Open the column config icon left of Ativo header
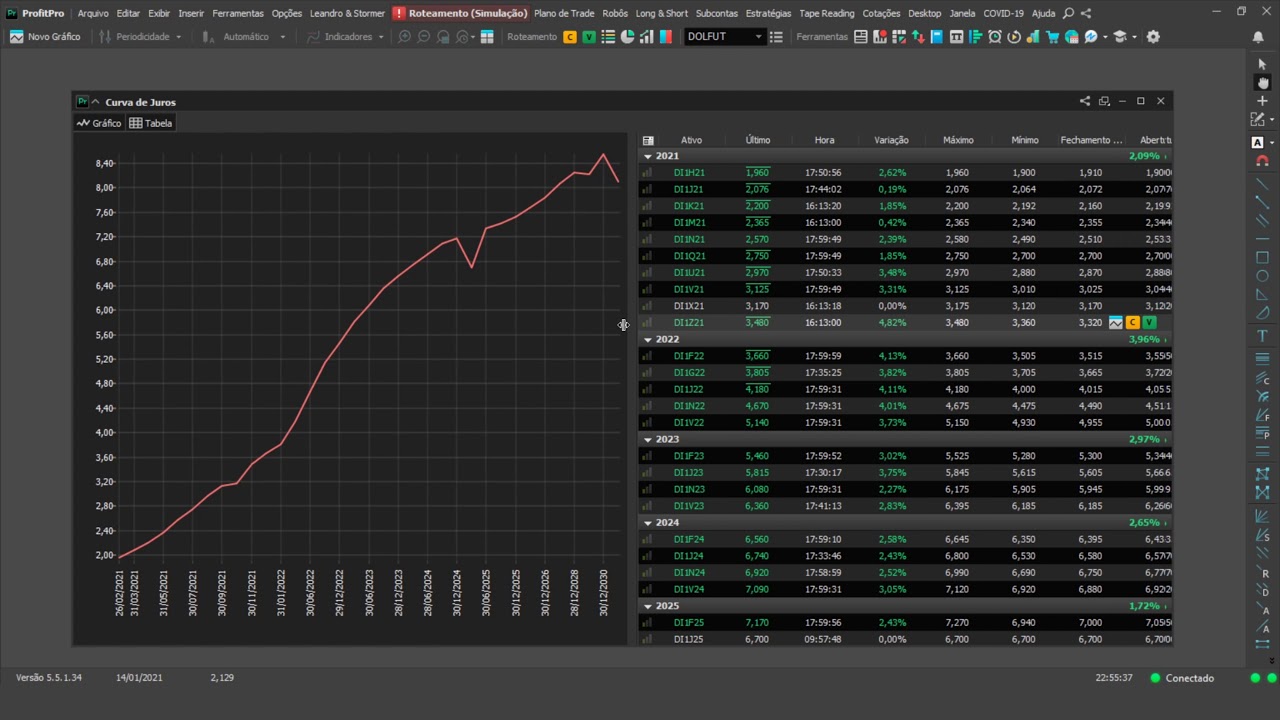Viewport: 1280px width, 720px height. pos(648,140)
